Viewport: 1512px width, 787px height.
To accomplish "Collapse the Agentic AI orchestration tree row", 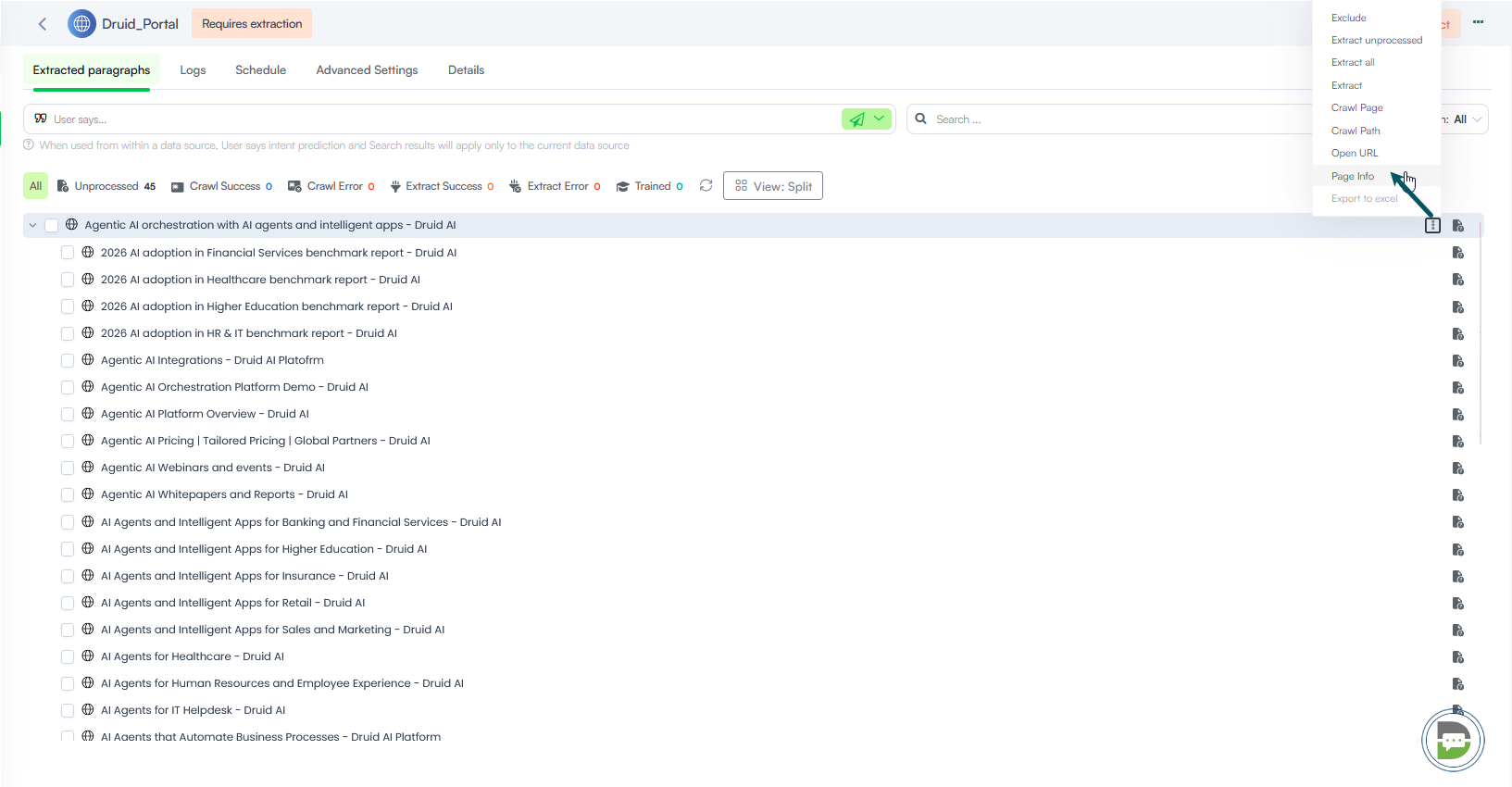I will pos(32,225).
